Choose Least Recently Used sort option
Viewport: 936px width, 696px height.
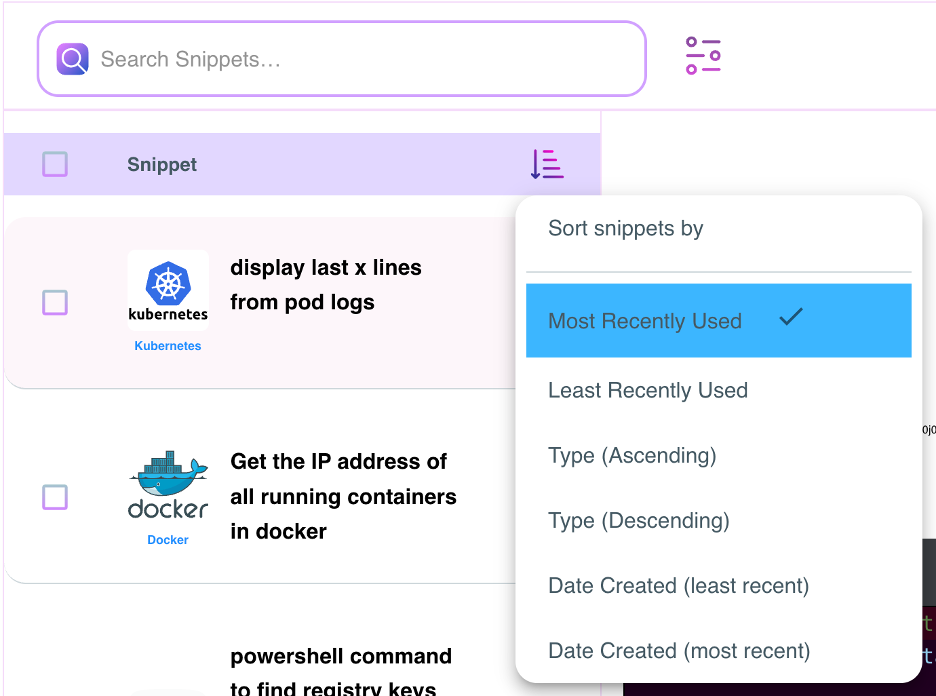coord(648,390)
